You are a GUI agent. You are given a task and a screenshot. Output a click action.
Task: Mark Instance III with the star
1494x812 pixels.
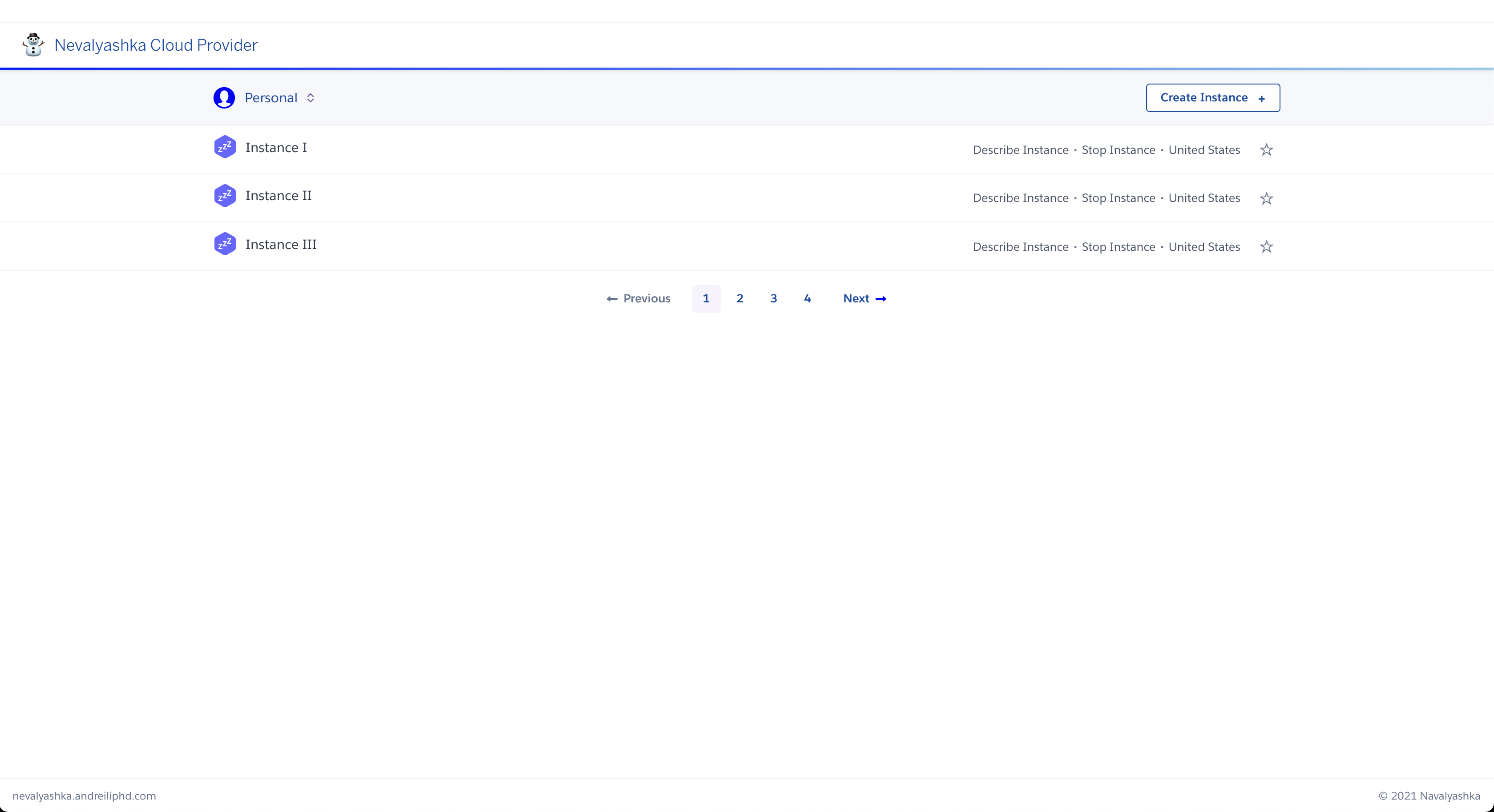coord(1266,247)
